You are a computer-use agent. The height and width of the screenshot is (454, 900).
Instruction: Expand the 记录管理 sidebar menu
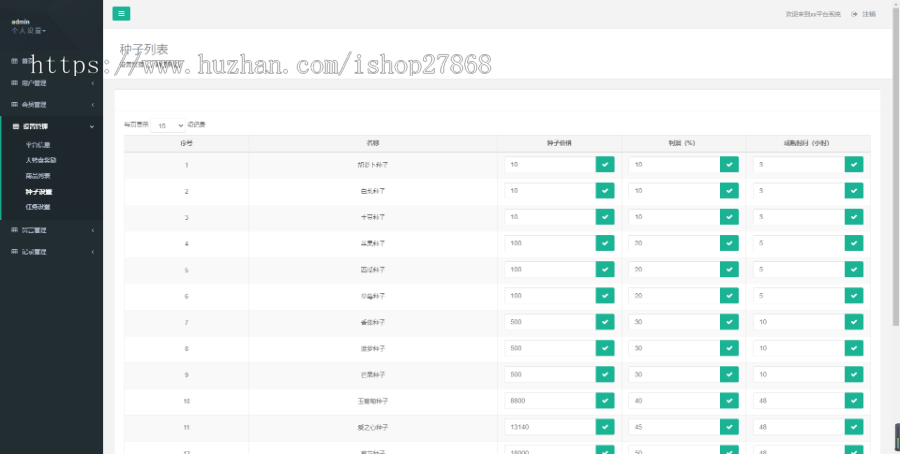pos(52,252)
